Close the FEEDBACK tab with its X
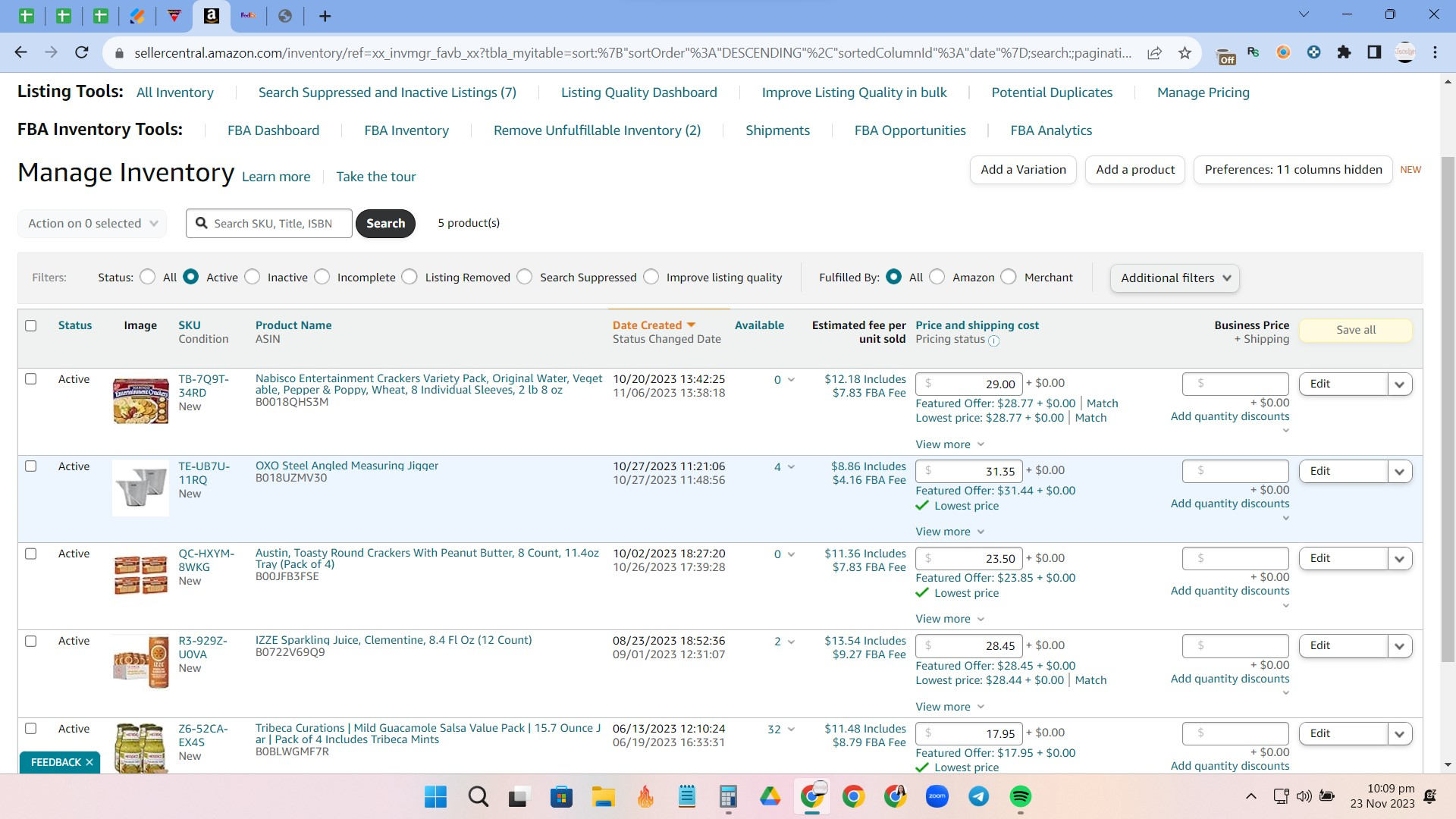The image size is (1456, 819). coord(89,762)
